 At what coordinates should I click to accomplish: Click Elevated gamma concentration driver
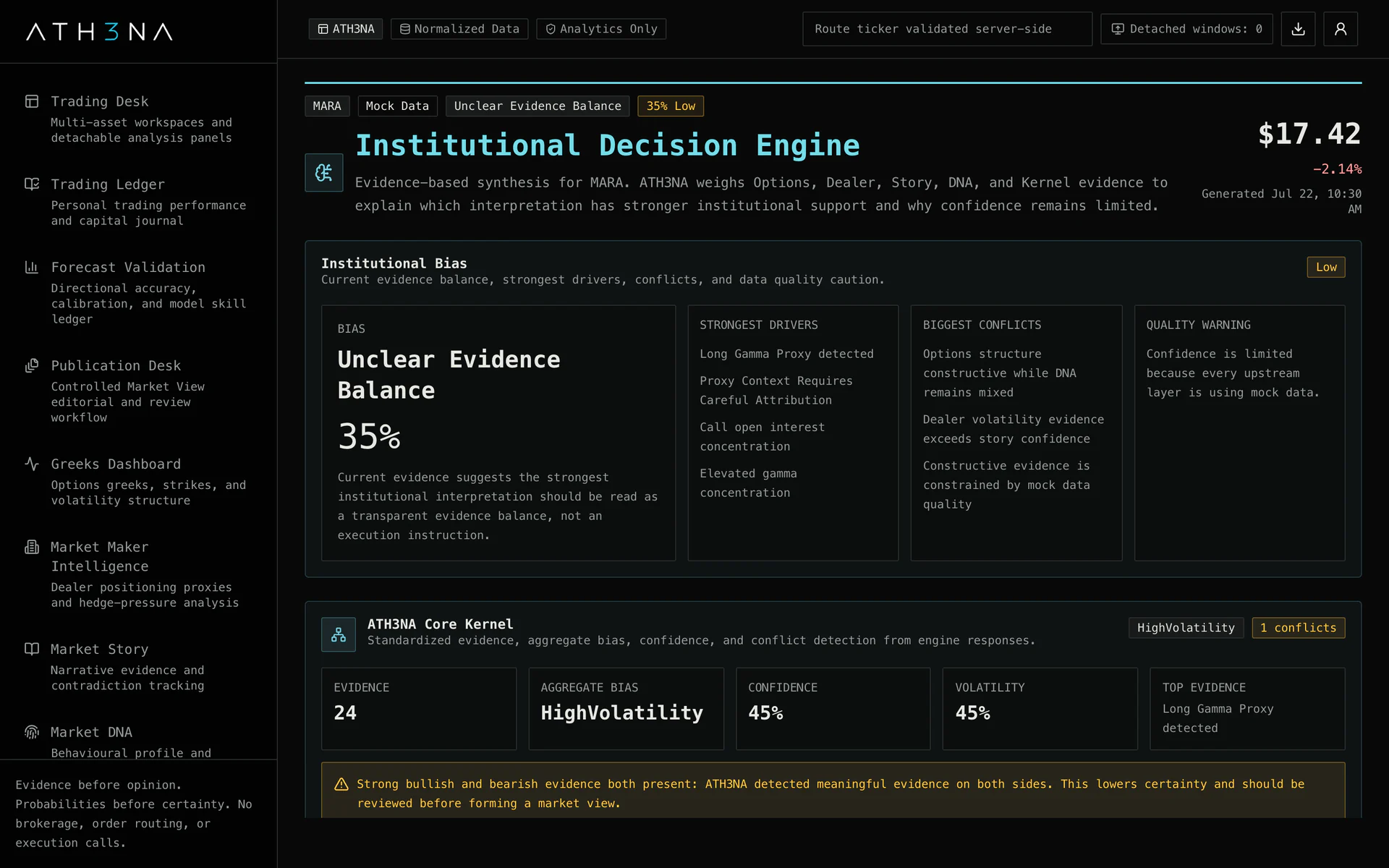point(748,483)
